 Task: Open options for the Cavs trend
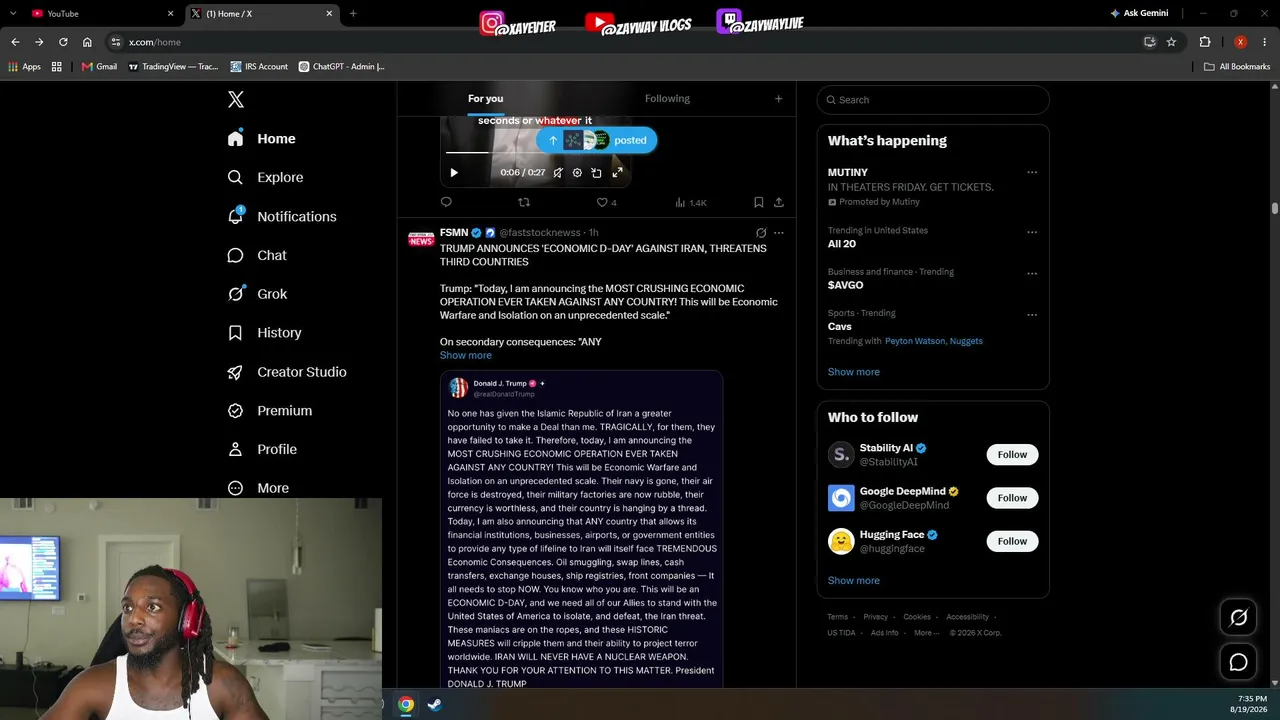click(x=1032, y=314)
